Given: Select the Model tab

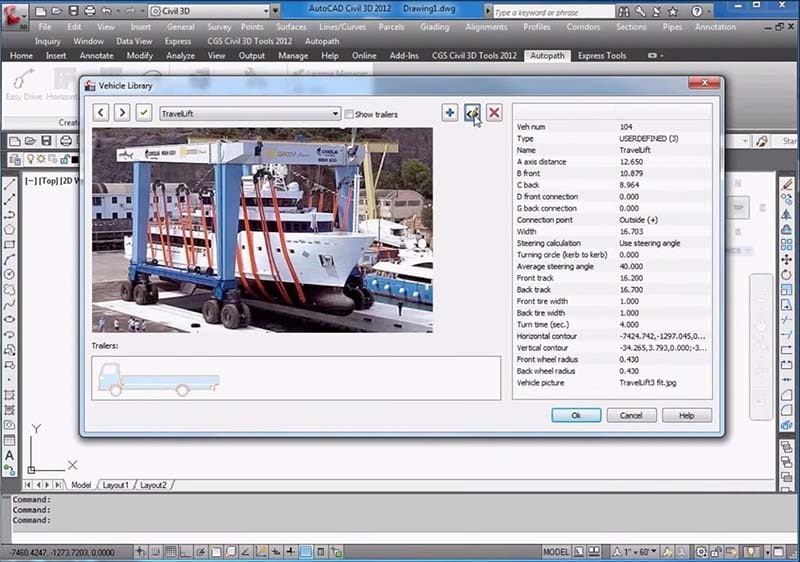Looking at the screenshot, I should click(x=81, y=485).
